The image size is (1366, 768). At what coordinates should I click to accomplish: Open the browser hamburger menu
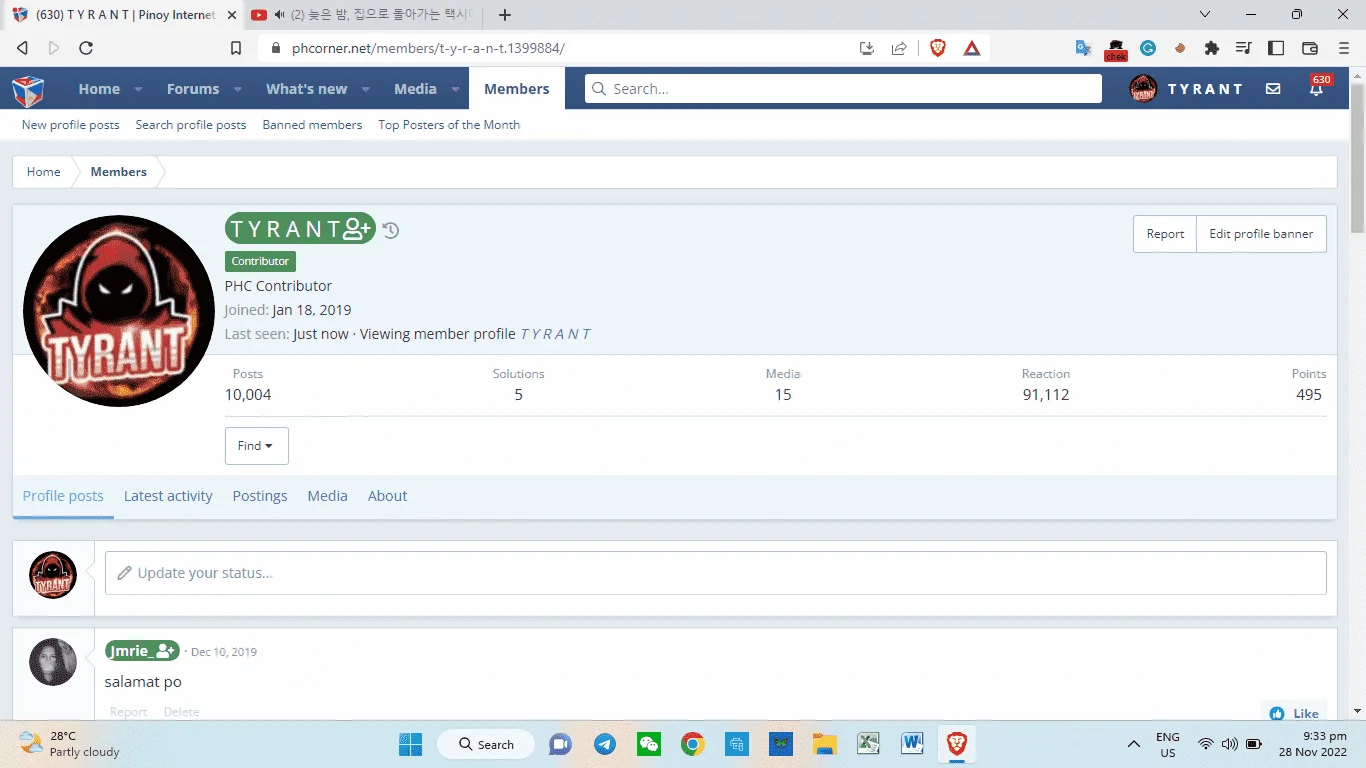(x=1342, y=48)
